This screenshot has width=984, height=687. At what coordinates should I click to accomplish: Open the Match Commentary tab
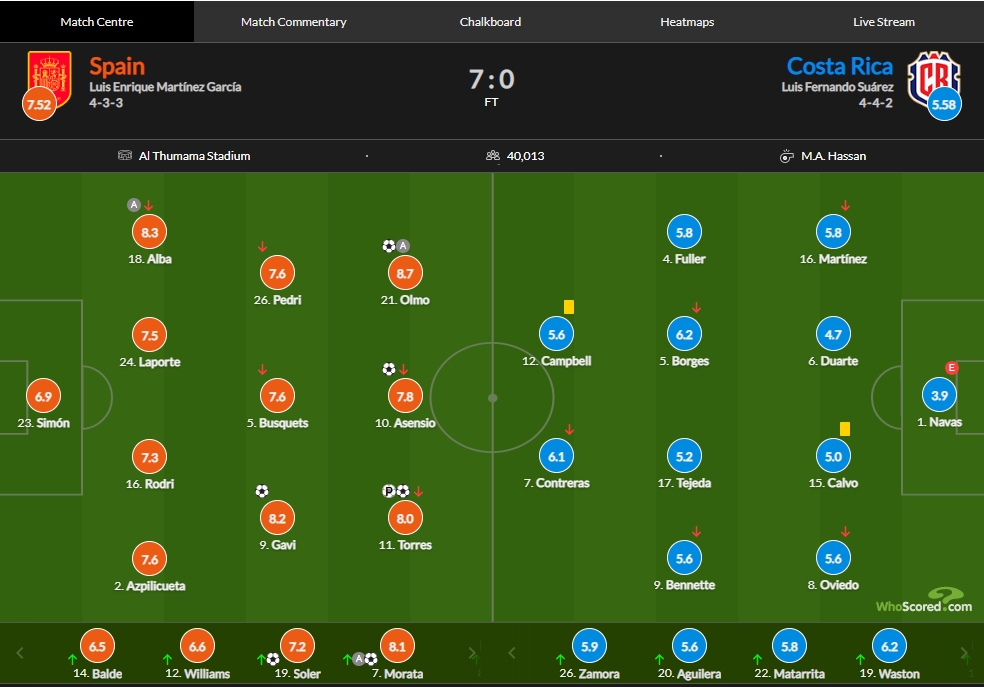(x=294, y=22)
